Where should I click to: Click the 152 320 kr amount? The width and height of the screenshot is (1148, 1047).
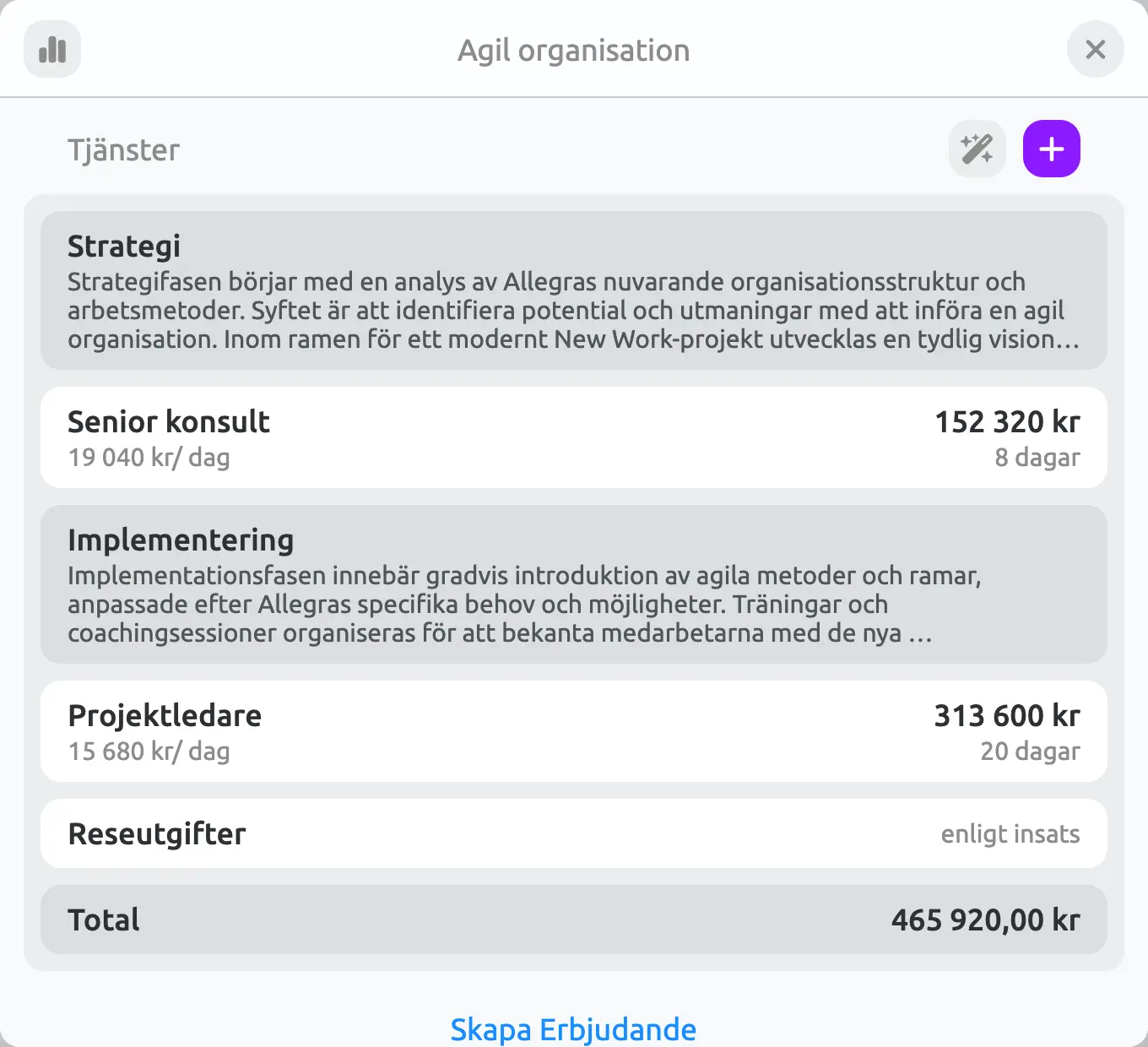click(1007, 421)
